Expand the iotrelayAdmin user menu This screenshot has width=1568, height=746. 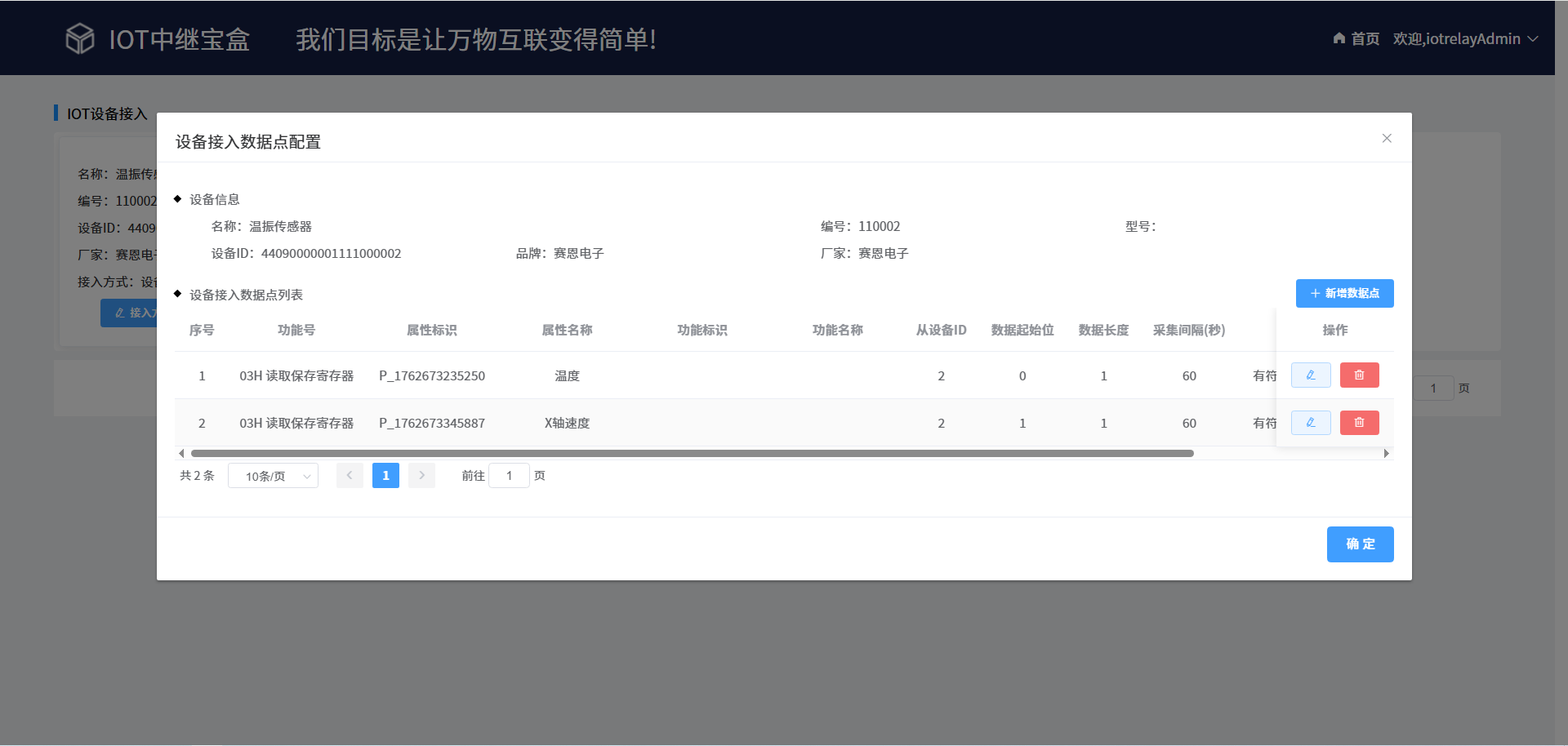click(x=1532, y=38)
